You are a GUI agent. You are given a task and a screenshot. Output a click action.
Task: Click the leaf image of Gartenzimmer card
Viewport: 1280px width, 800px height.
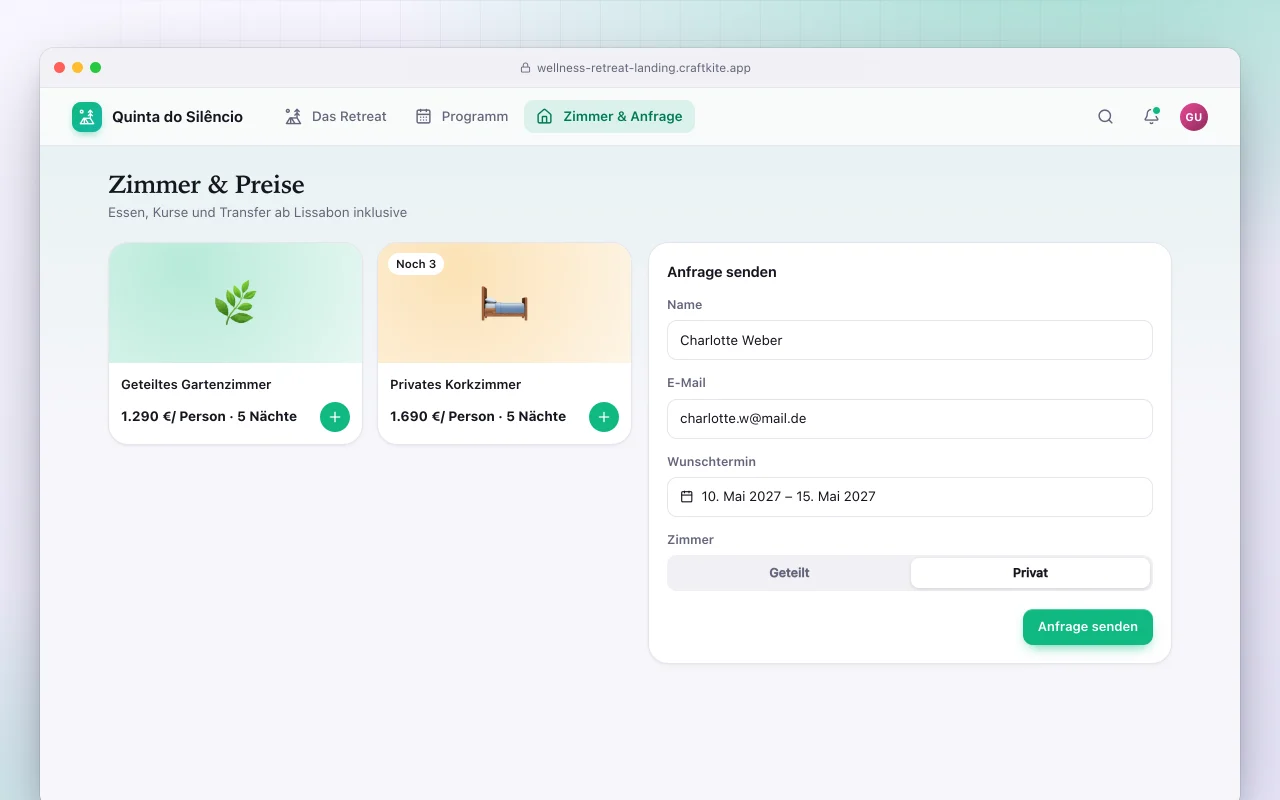[x=235, y=303]
